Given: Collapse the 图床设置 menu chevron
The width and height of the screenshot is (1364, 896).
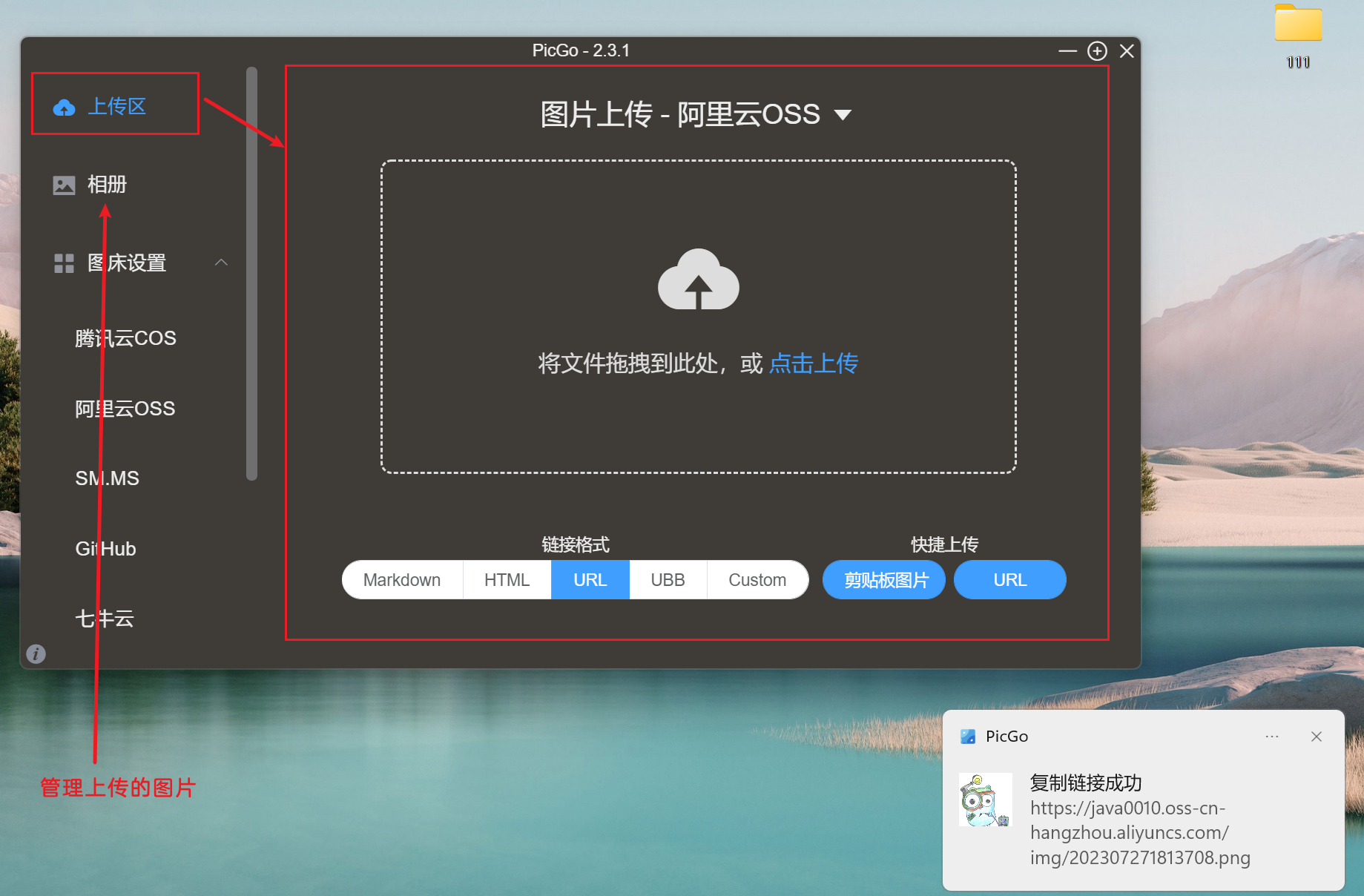Looking at the screenshot, I should click(x=221, y=263).
